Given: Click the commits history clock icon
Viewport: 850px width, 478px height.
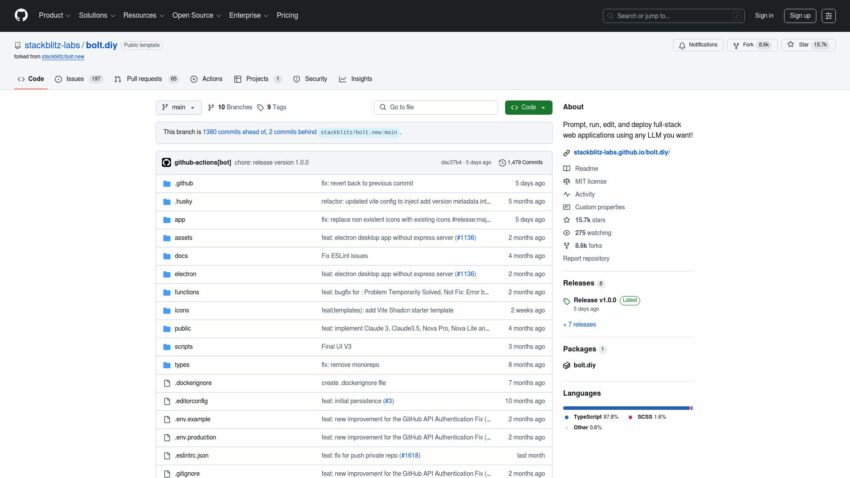Looking at the screenshot, I should (x=502, y=163).
